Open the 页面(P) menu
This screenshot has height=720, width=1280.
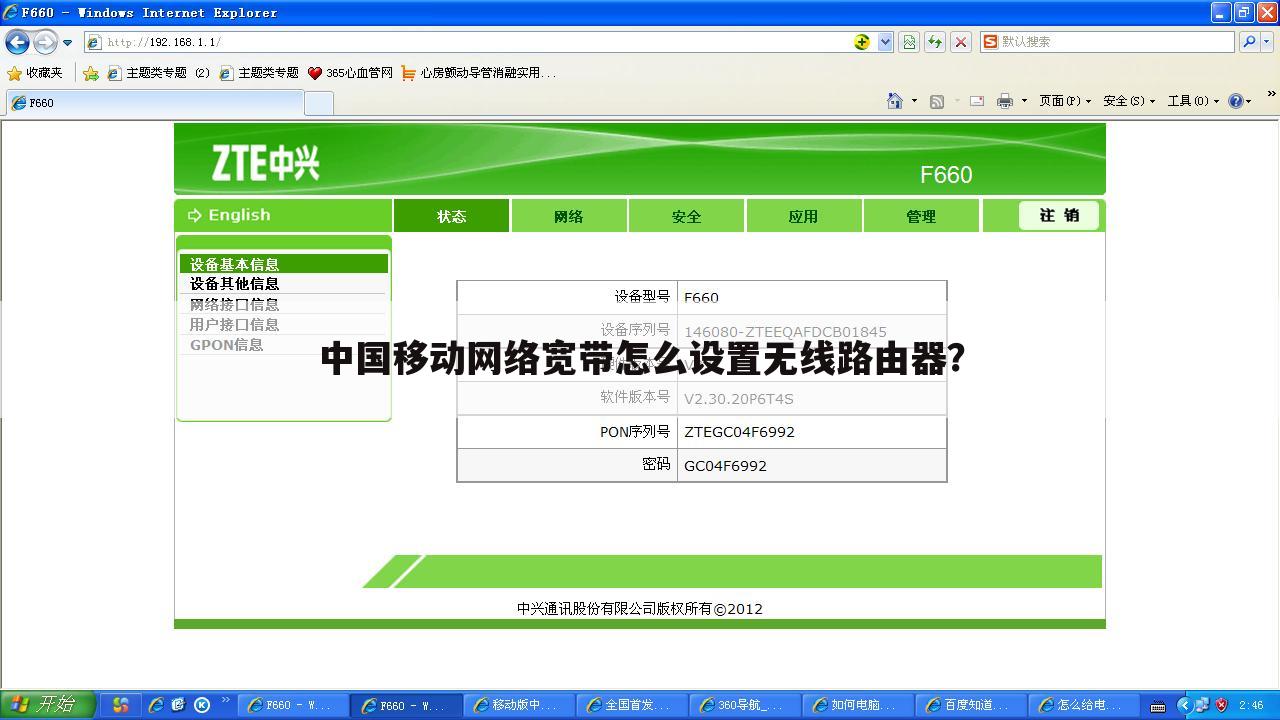click(x=1065, y=101)
